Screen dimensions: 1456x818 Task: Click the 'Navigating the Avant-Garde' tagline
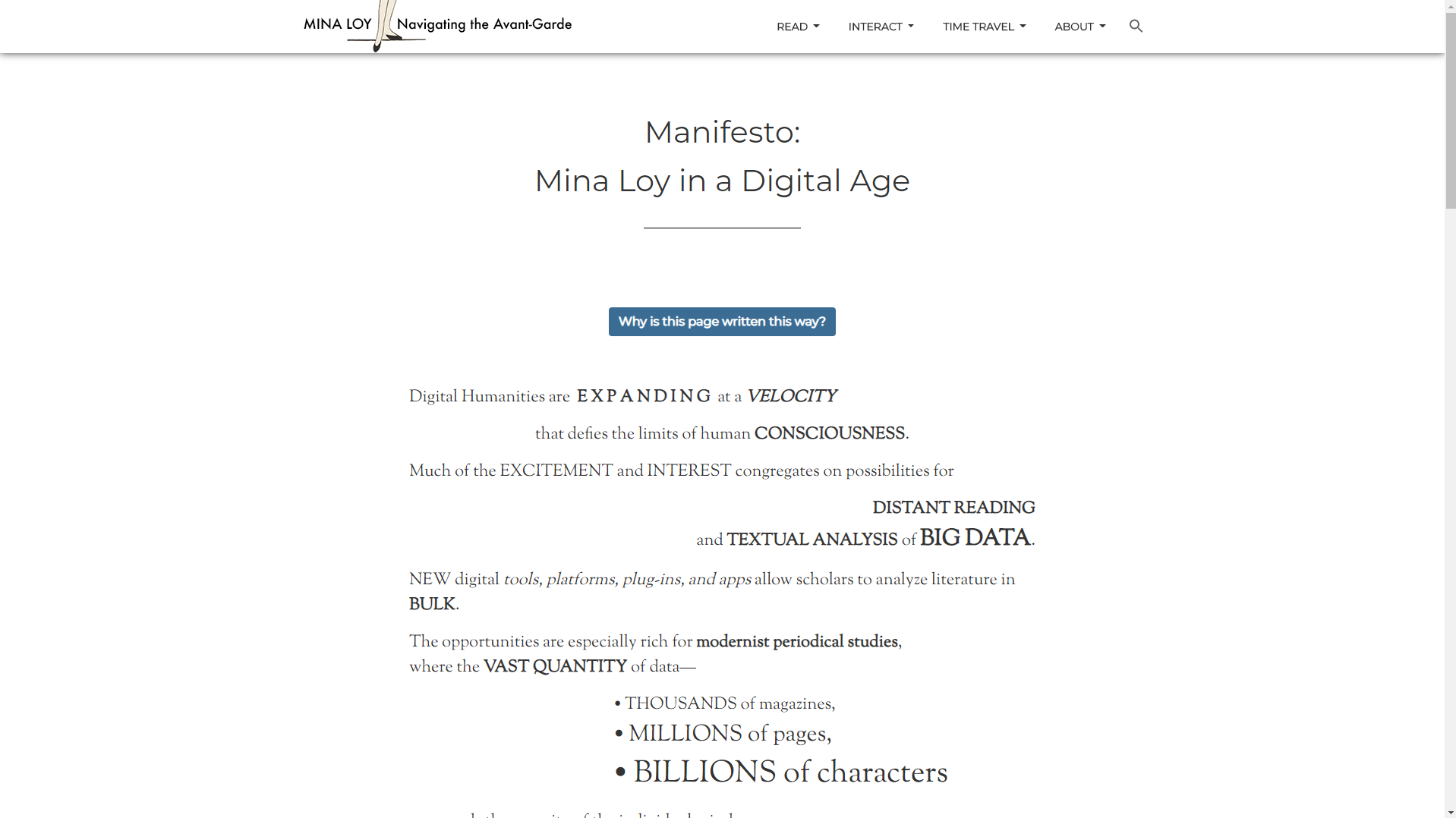[484, 24]
